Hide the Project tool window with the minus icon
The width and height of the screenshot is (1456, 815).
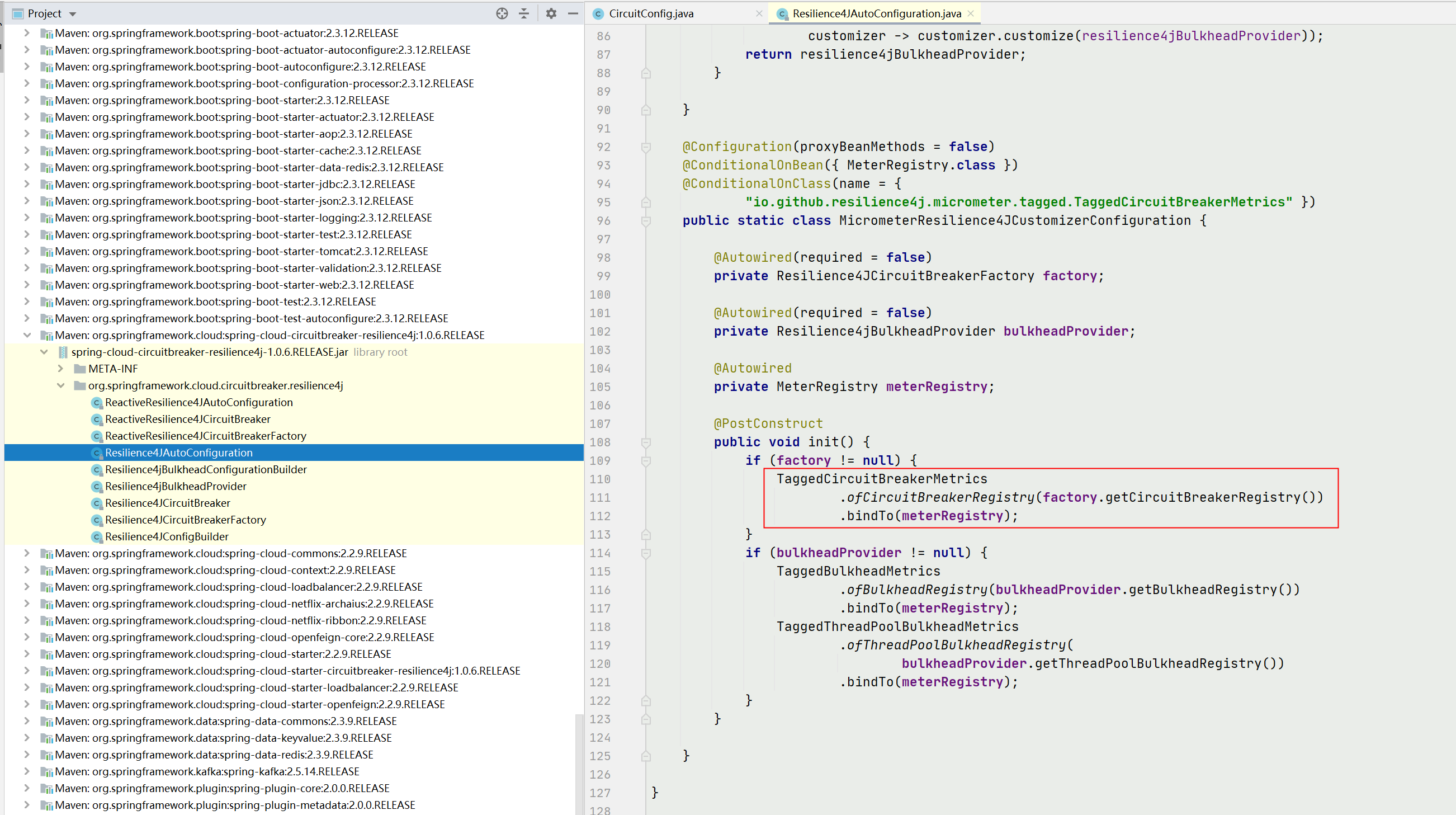point(573,13)
